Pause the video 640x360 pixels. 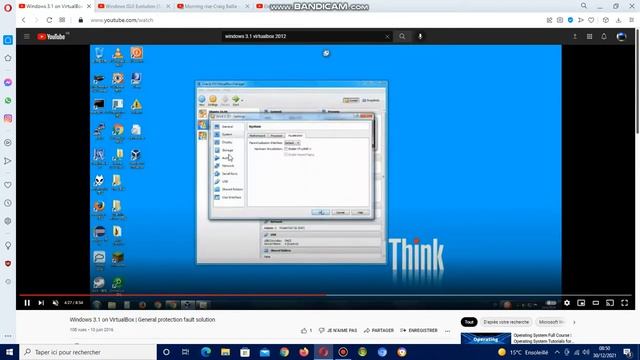[27, 303]
